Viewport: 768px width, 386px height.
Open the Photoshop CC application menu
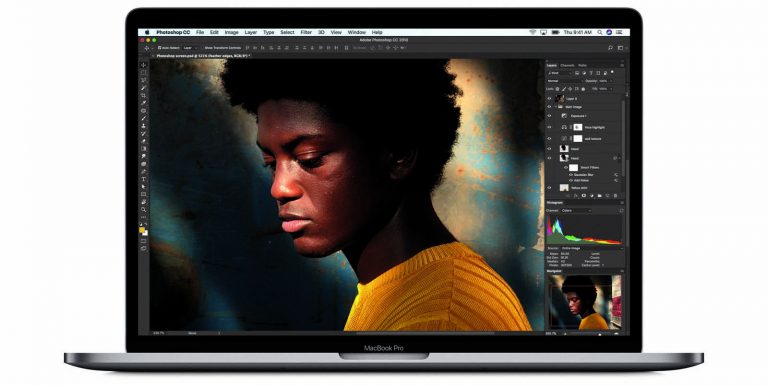173,32
